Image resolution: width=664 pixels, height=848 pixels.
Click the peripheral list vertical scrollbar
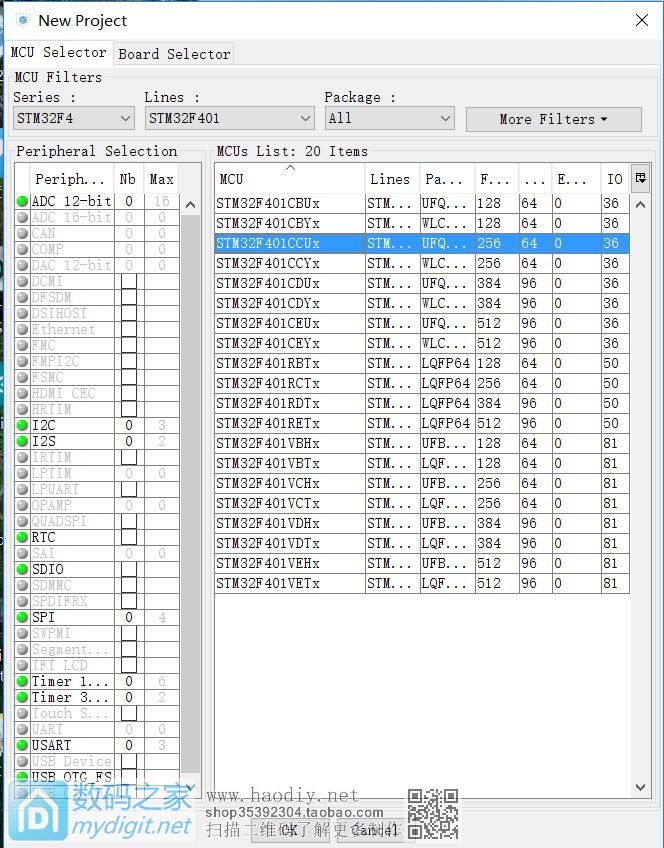pyautogui.click(x=190, y=480)
